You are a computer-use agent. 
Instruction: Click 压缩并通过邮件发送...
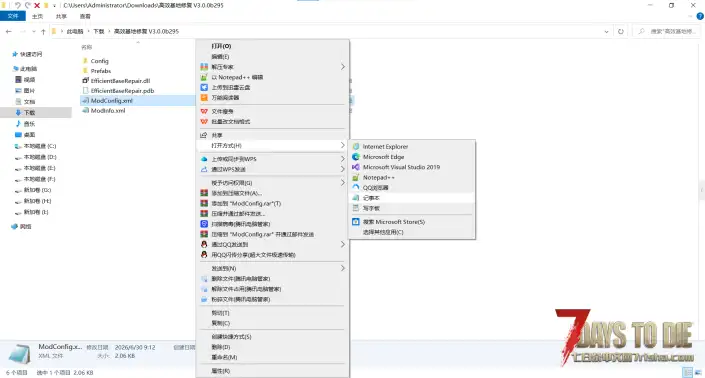tap(272, 213)
